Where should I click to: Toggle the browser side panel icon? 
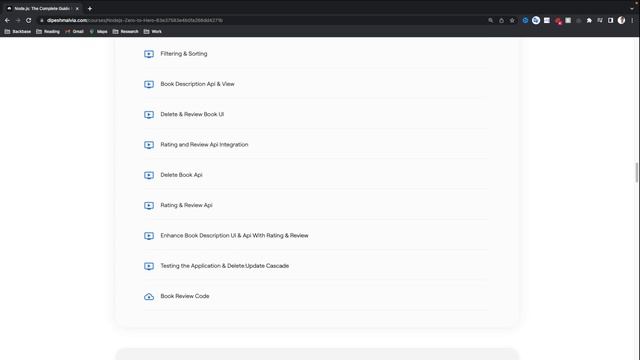click(611, 20)
